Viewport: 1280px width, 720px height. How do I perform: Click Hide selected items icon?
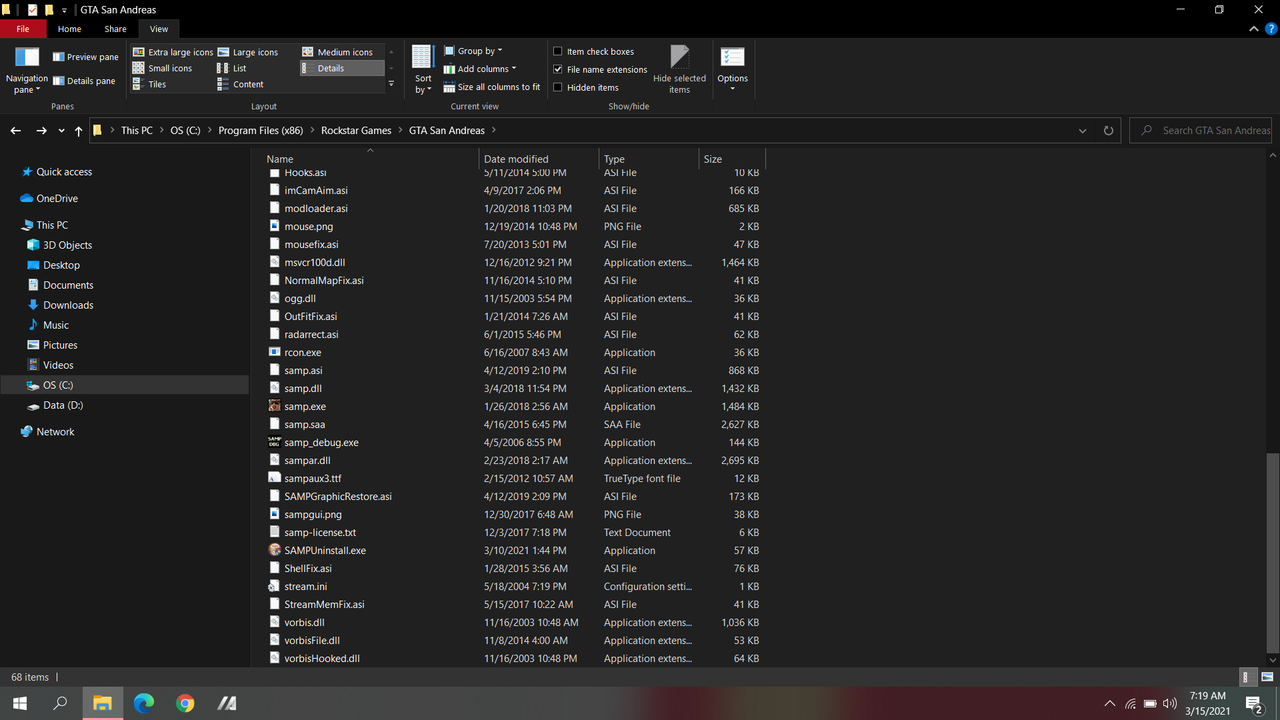tap(680, 58)
